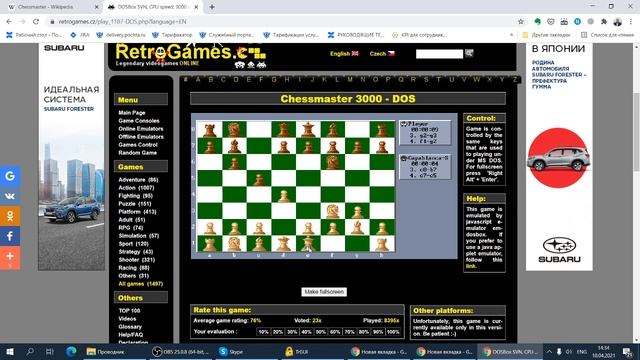640x360 pixels.
Task: Open the Тарификатор bookmark
Action: (x=172, y=35)
